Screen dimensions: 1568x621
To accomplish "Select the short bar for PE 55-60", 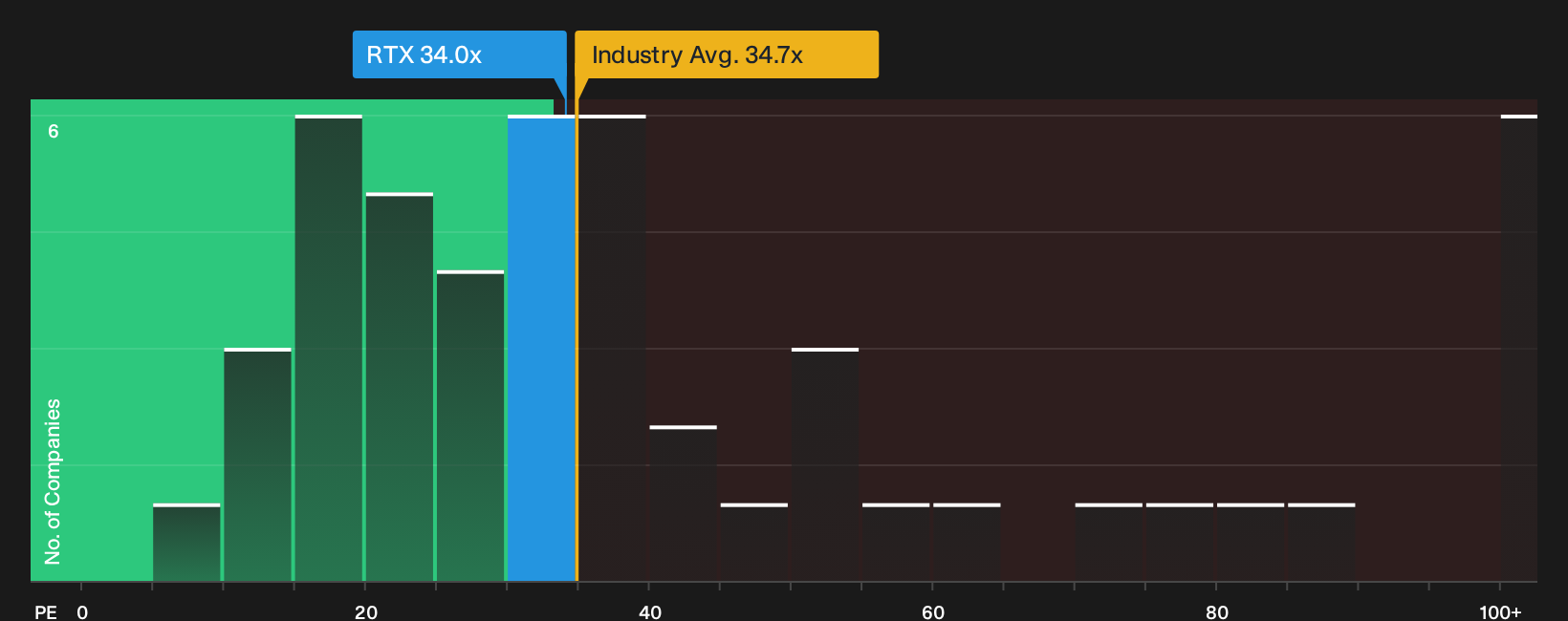I will point(896,542).
